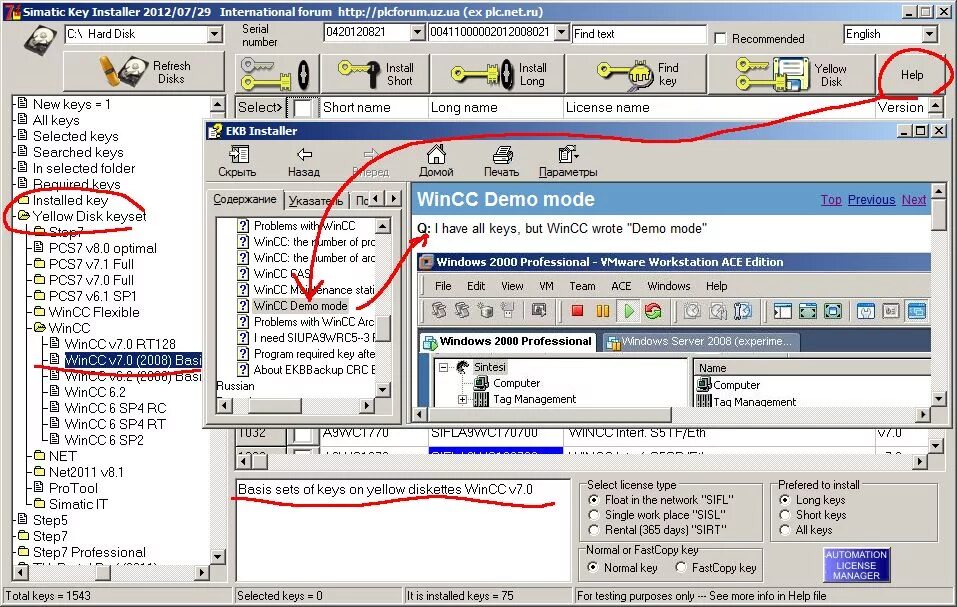The width and height of the screenshot is (957, 607).
Task: Select Installed key folder
Action: pyautogui.click(x=70, y=200)
